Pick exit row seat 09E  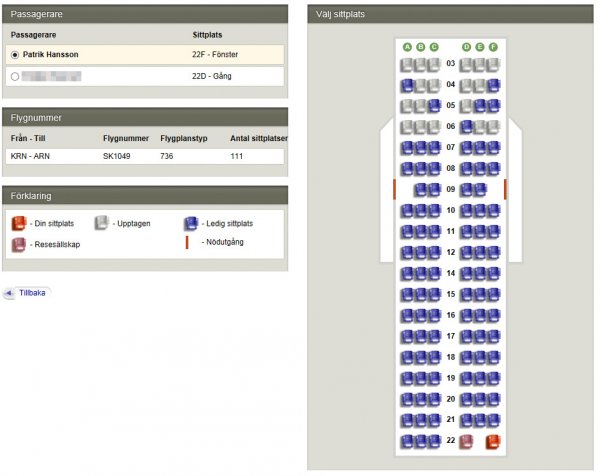(480, 189)
